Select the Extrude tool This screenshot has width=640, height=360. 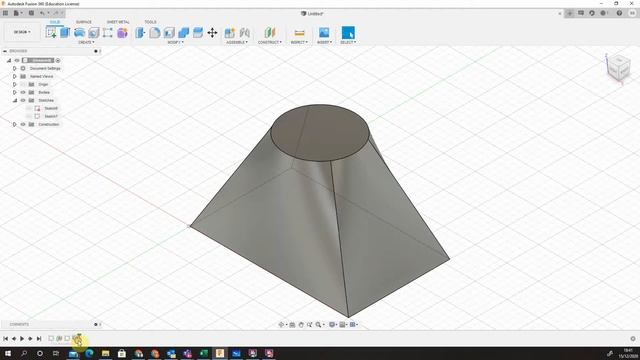65,33
